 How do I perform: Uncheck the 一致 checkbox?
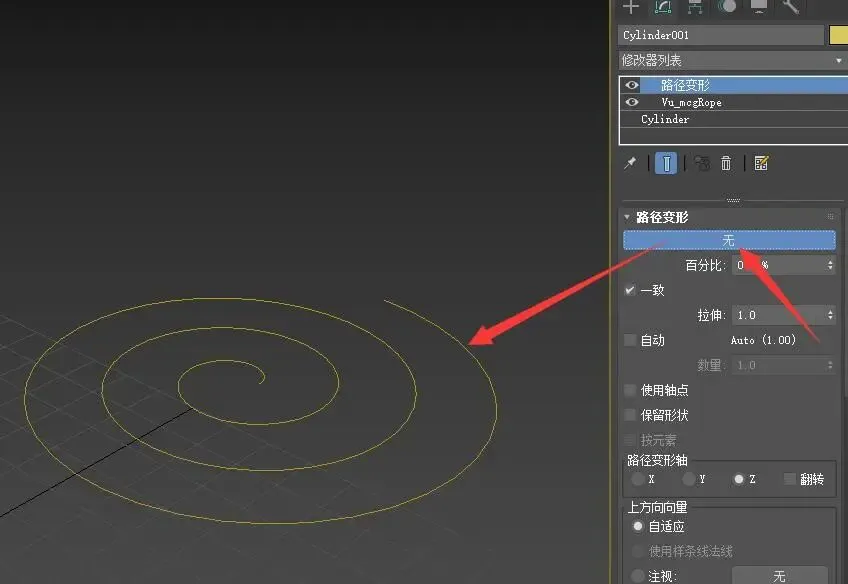pyautogui.click(x=630, y=290)
